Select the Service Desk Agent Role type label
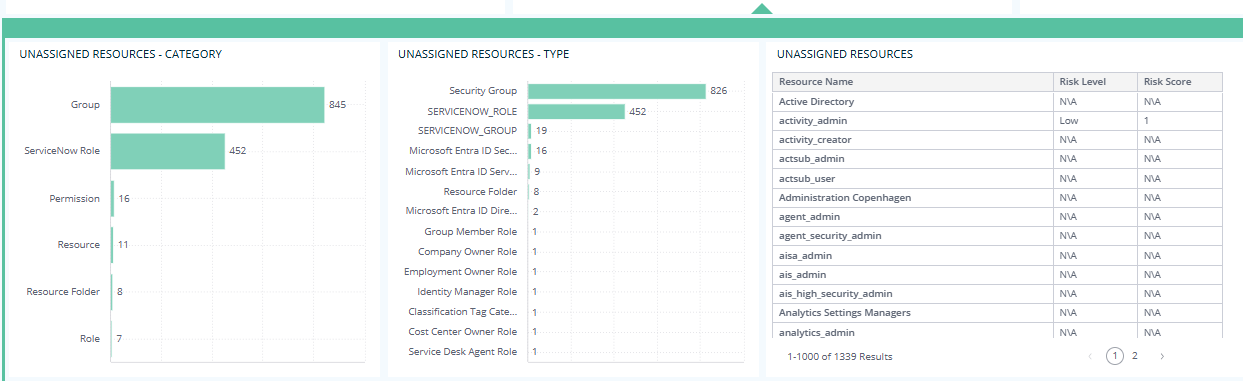1243x381 pixels. pos(463,352)
